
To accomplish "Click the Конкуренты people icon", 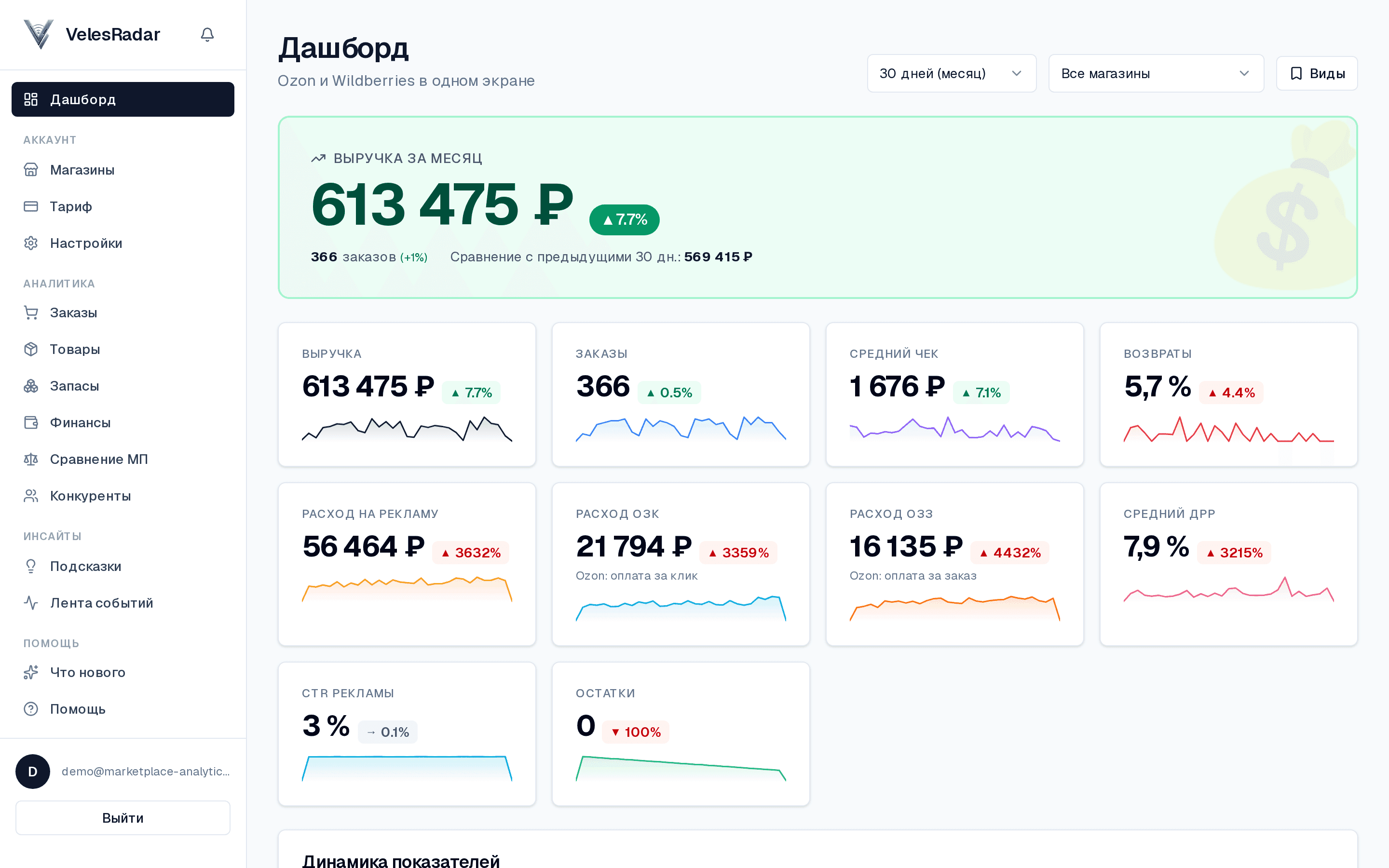I will [31, 496].
